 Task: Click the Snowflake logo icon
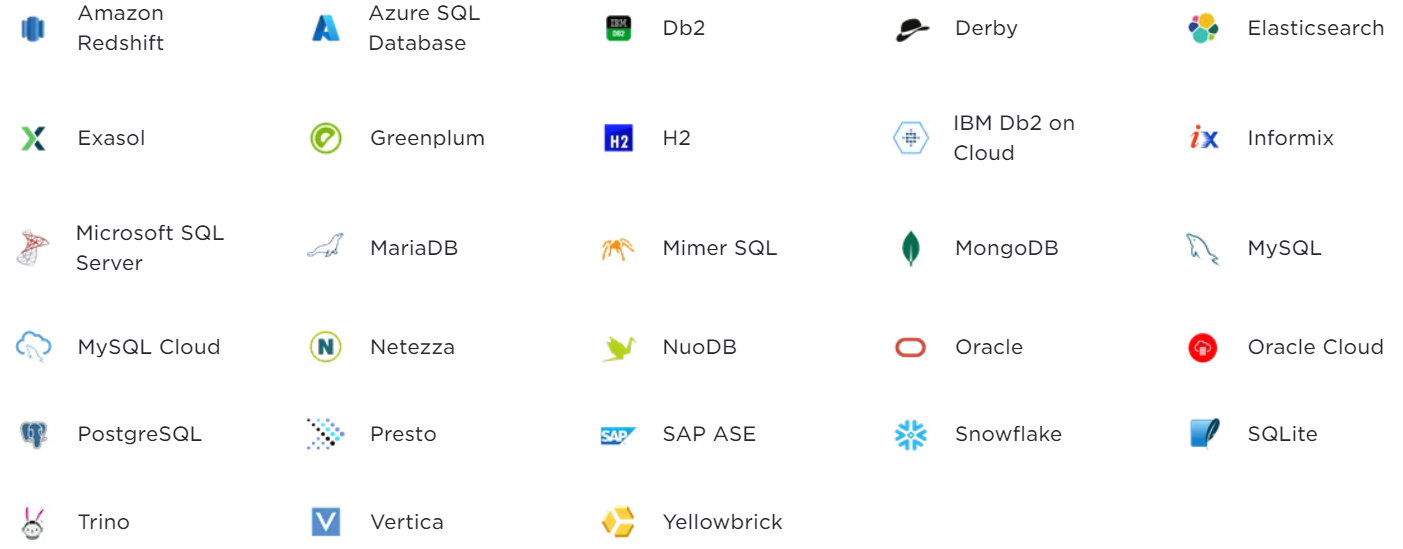pyautogui.click(x=910, y=434)
